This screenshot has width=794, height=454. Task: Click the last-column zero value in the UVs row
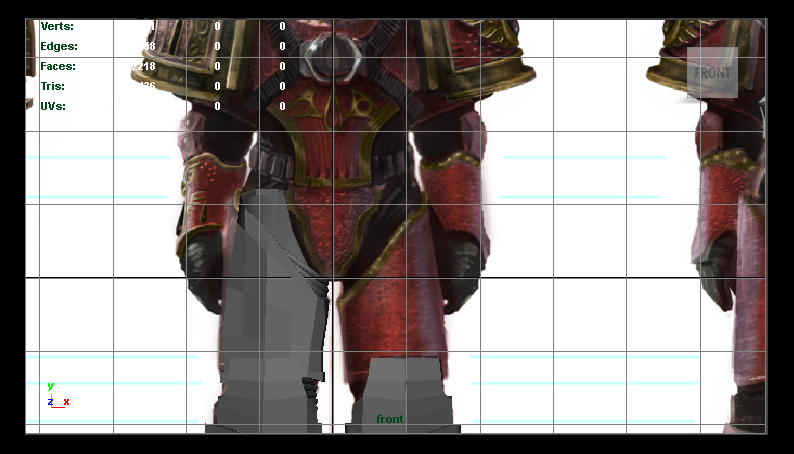(282, 106)
